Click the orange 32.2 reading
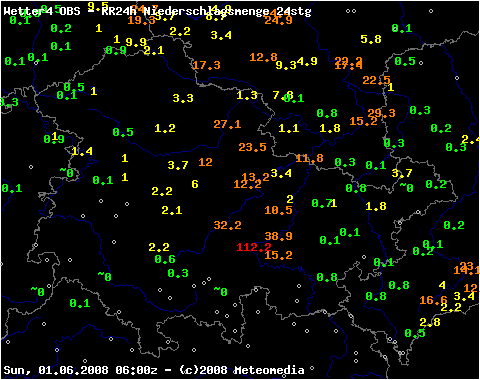Screen dimensions: 480x380 pos(227,225)
